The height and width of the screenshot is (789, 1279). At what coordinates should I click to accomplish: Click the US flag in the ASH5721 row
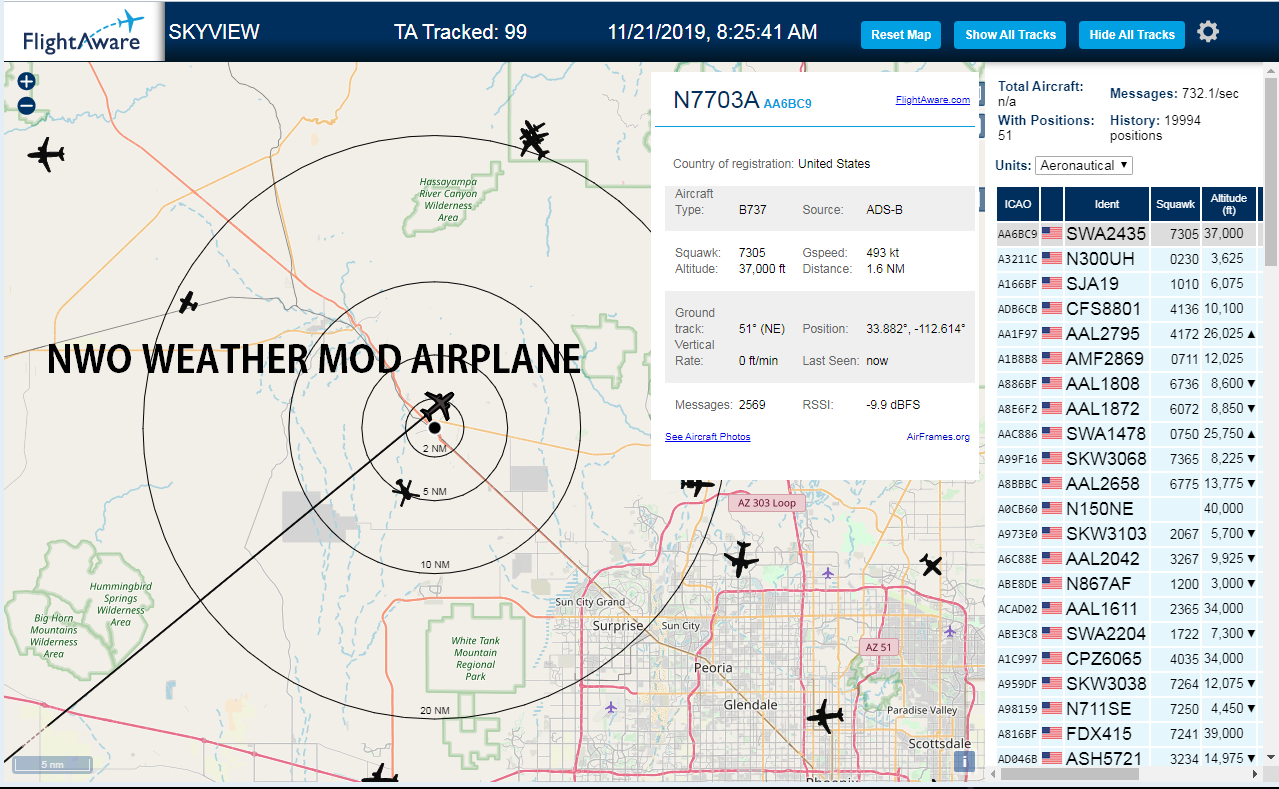[x=1052, y=759]
